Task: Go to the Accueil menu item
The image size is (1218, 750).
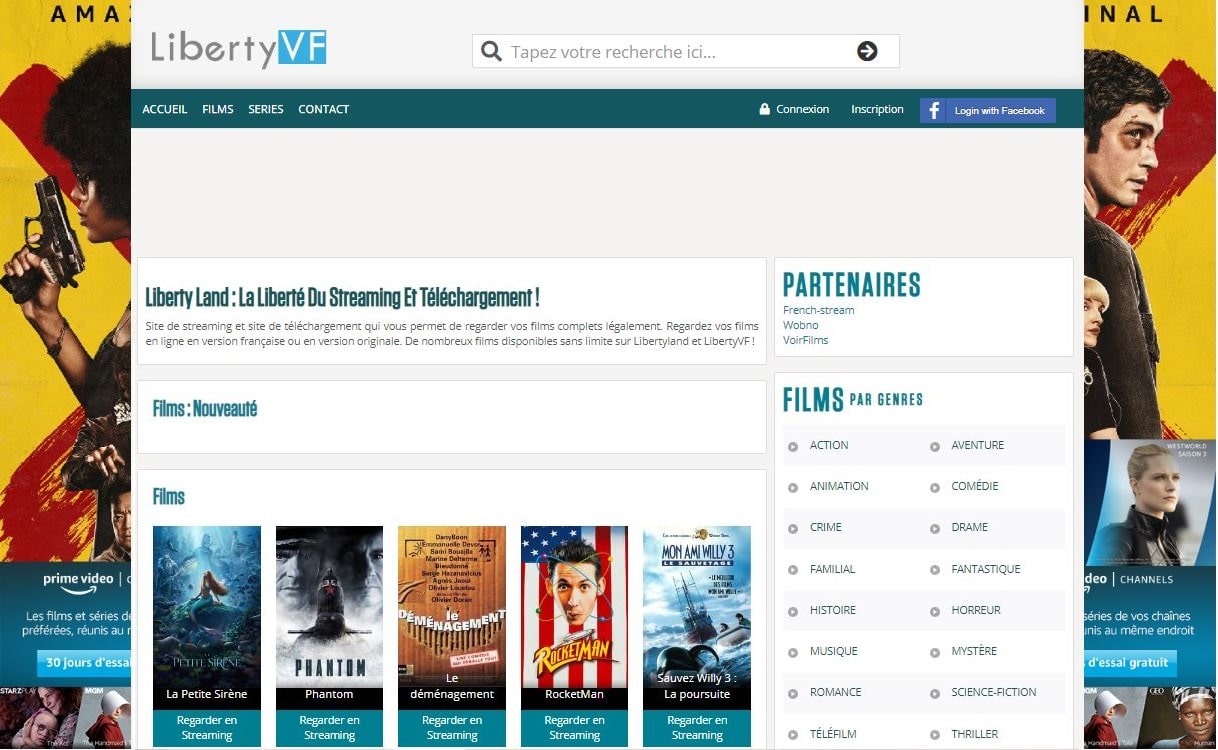Action: pyautogui.click(x=165, y=109)
